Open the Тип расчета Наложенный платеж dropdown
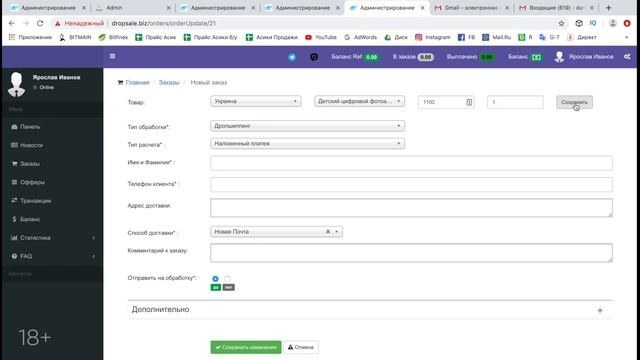The width and height of the screenshot is (640, 360). click(308, 144)
